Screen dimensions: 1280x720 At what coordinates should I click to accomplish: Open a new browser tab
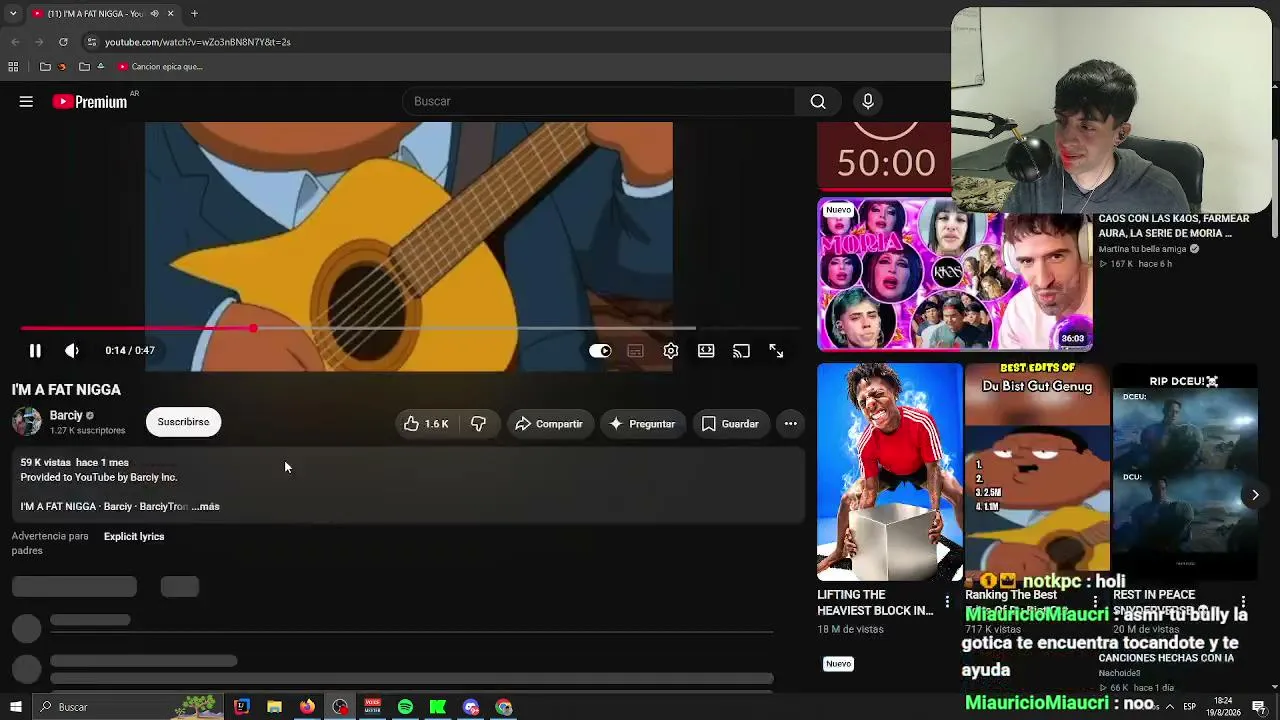(194, 14)
